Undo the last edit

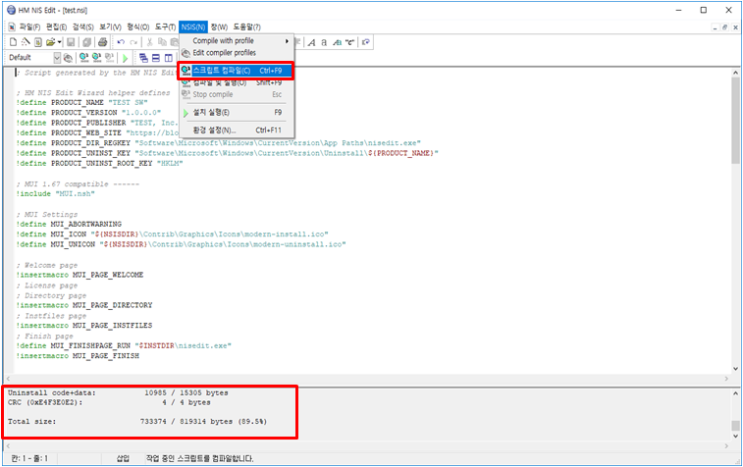121,42
